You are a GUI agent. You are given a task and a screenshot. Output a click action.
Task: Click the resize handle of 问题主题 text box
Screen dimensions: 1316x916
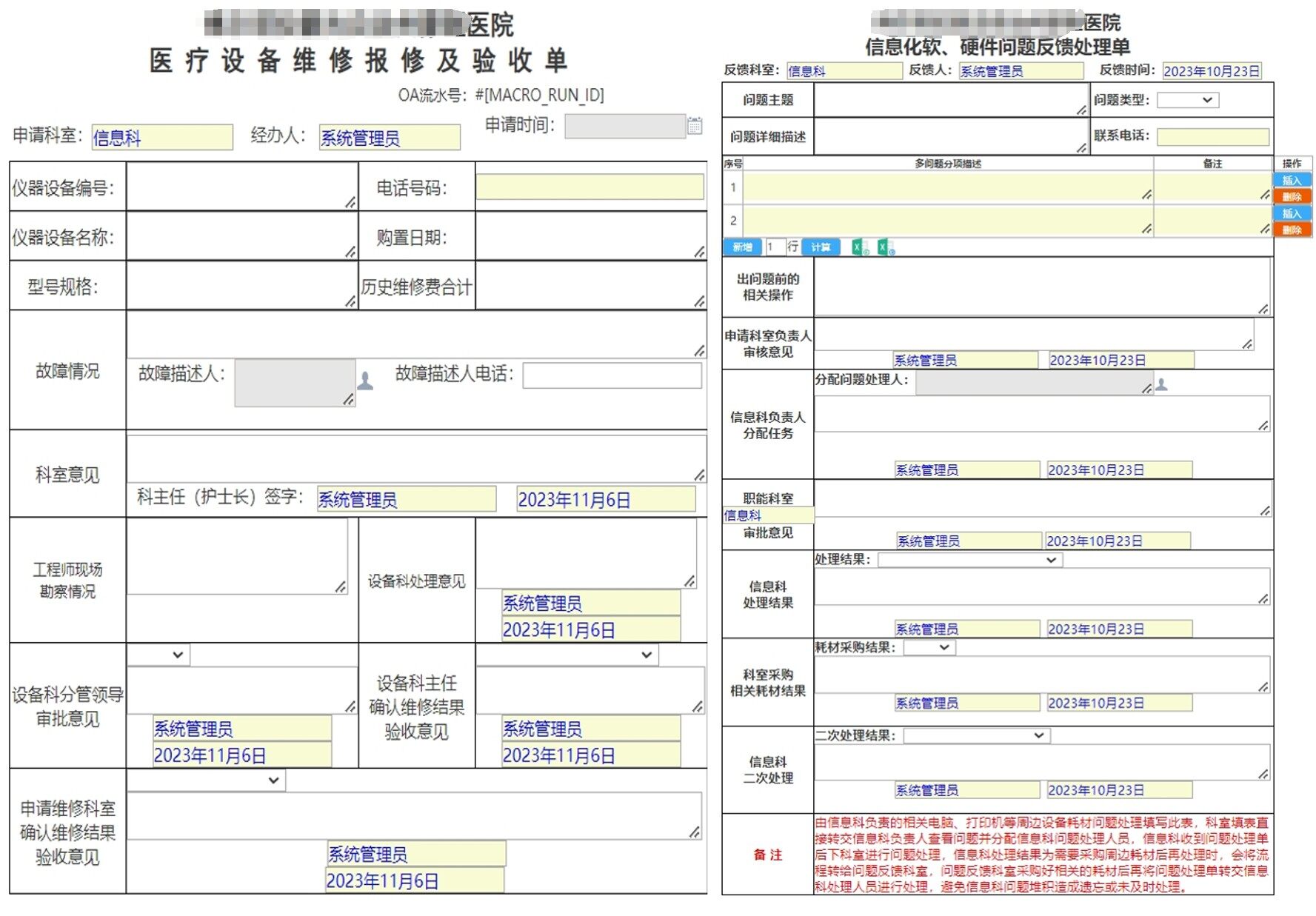pos(1081,110)
